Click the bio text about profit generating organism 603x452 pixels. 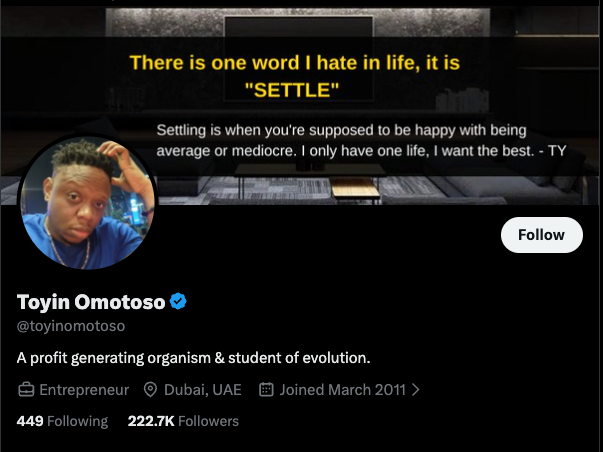pyautogui.click(x=194, y=357)
